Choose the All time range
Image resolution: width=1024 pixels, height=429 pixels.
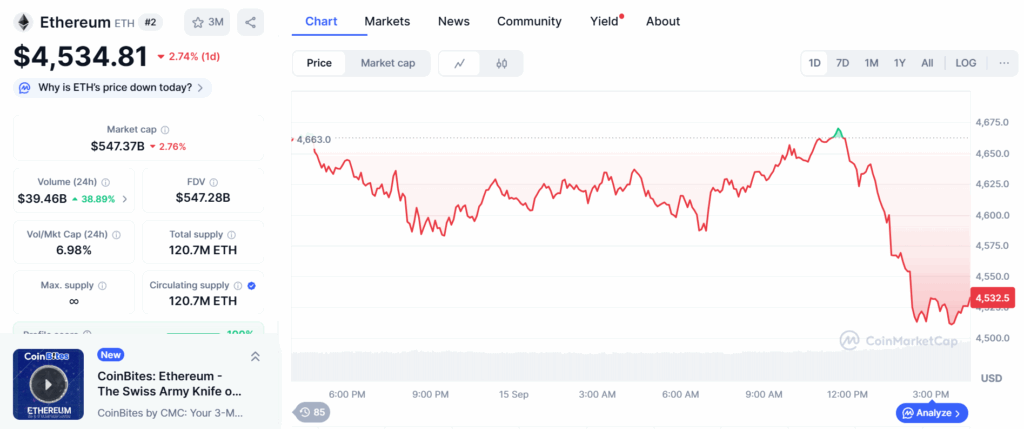coord(927,63)
